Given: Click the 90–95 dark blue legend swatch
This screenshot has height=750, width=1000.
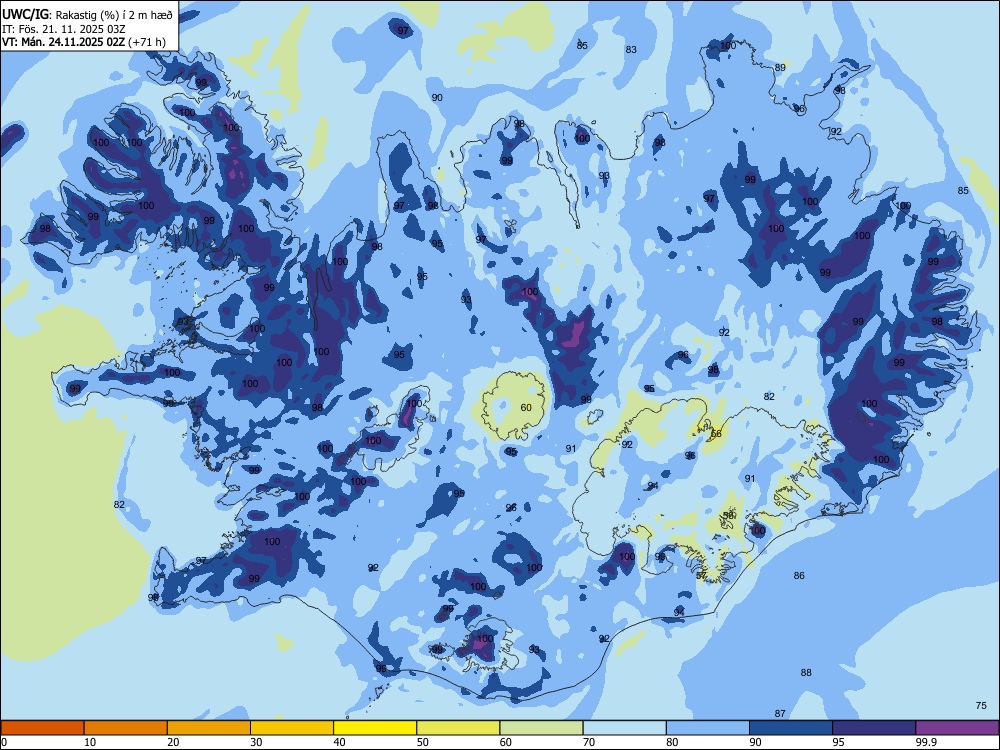Looking at the screenshot, I should [791, 728].
